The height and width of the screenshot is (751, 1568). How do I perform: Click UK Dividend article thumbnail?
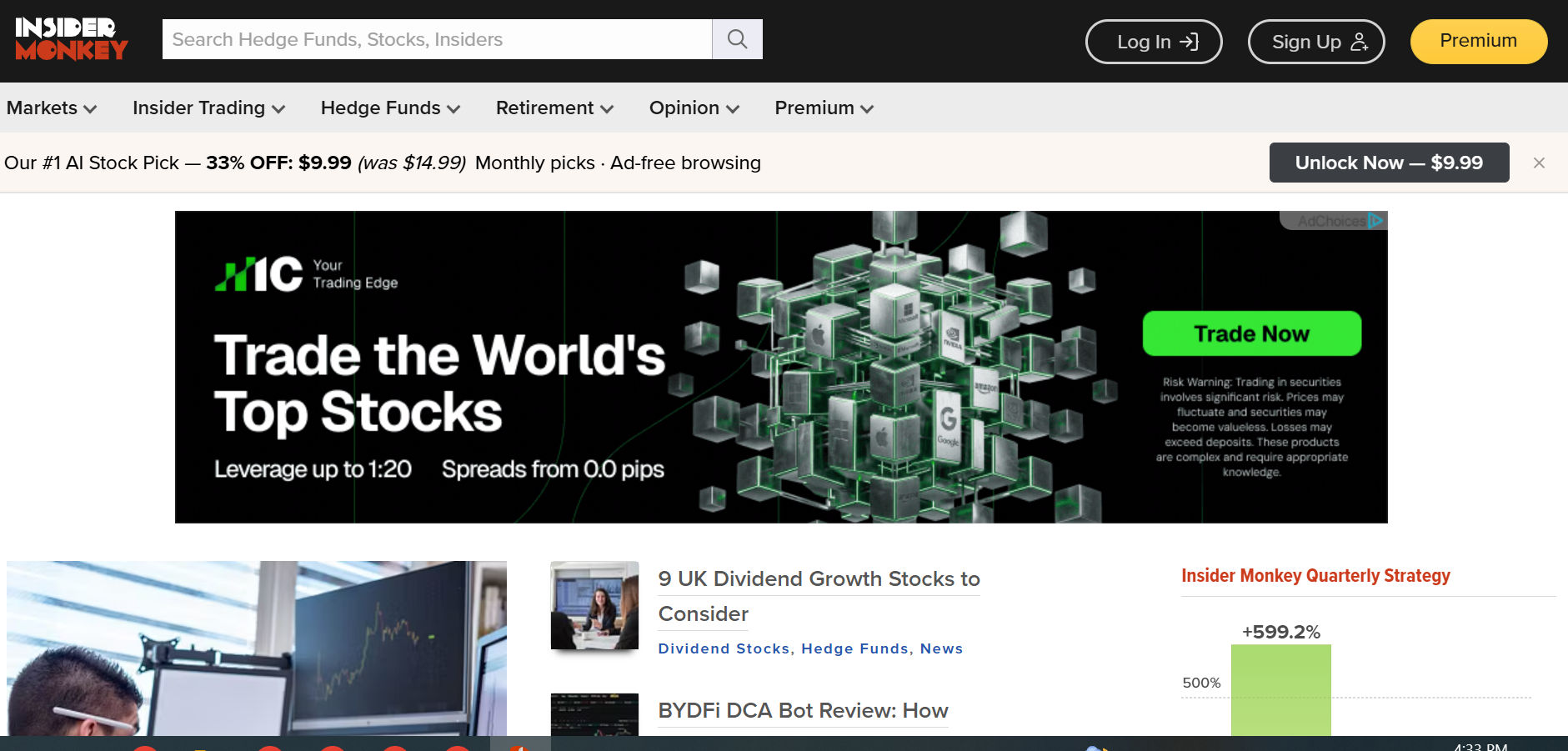click(594, 605)
